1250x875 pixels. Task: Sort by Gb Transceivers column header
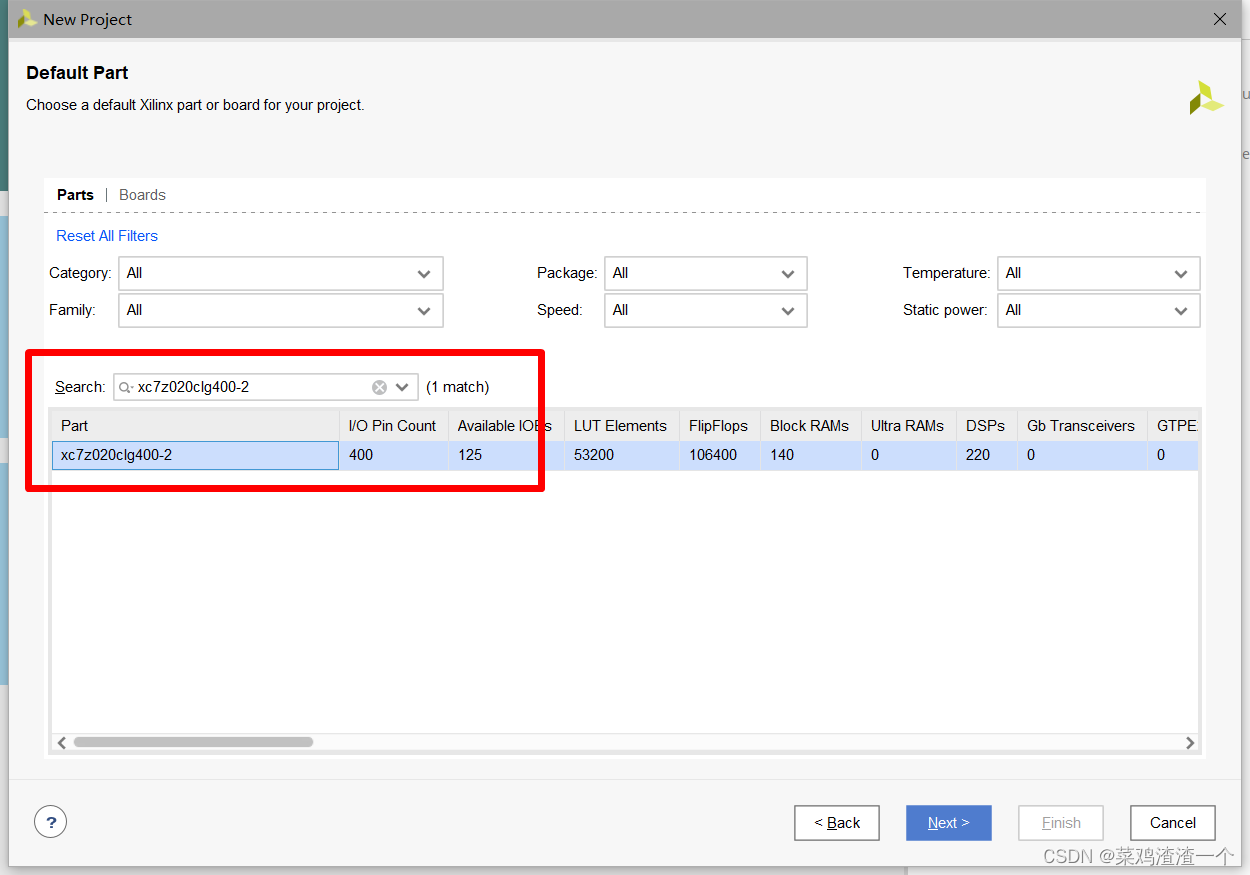pyautogui.click(x=1082, y=426)
